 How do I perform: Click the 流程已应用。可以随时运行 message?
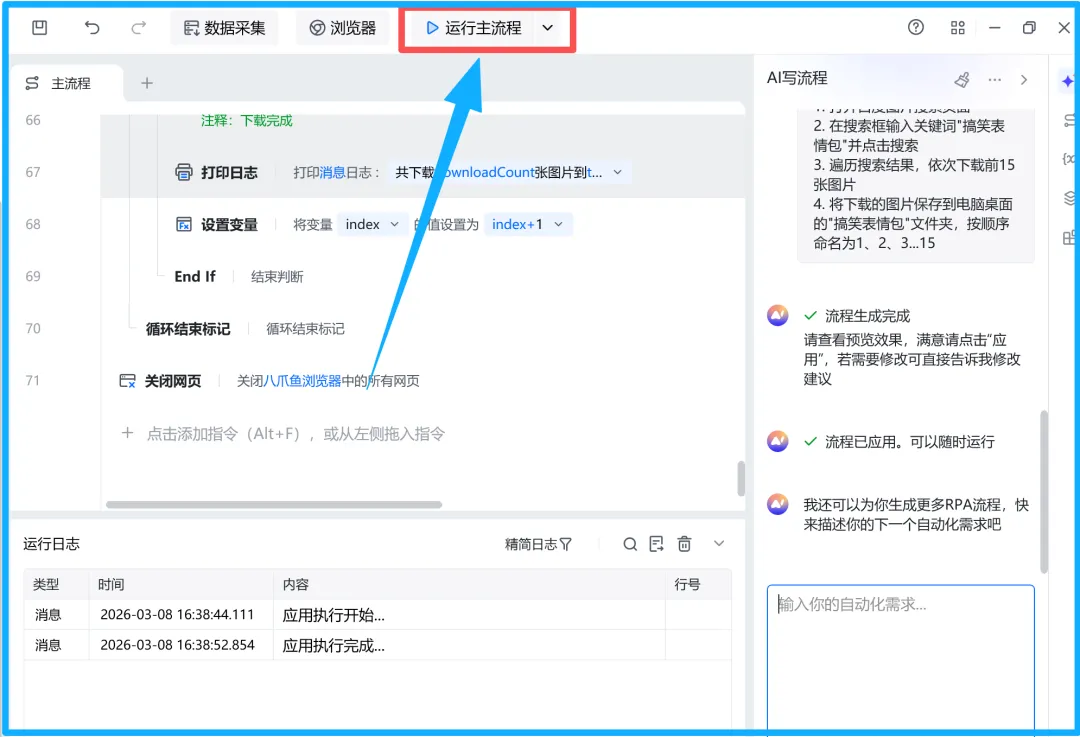(909, 442)
